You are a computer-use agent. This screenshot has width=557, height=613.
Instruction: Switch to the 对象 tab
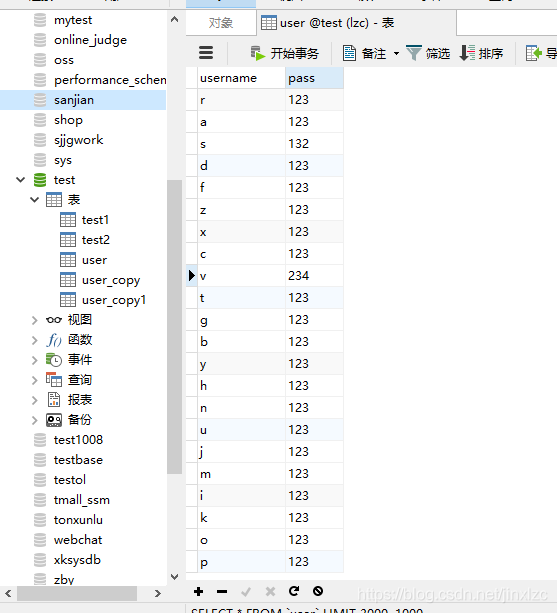pos(221,23)
